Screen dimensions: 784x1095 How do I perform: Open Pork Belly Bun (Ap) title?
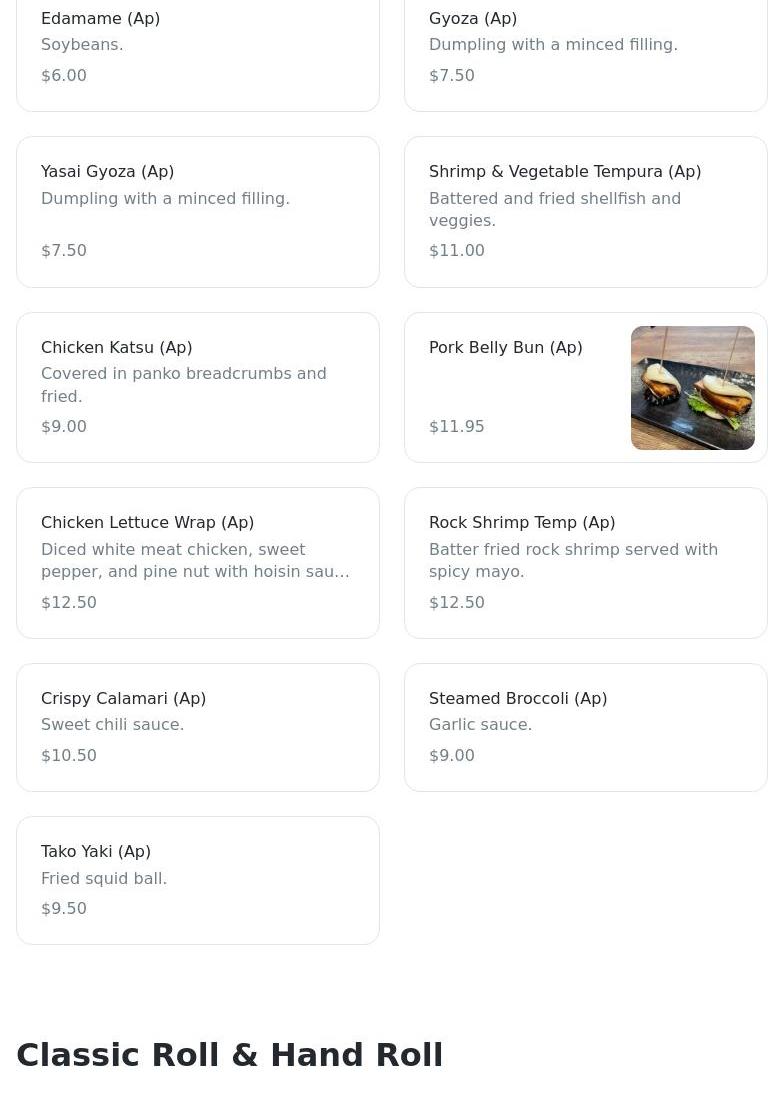pyautogui.click(x=505, y=347)
